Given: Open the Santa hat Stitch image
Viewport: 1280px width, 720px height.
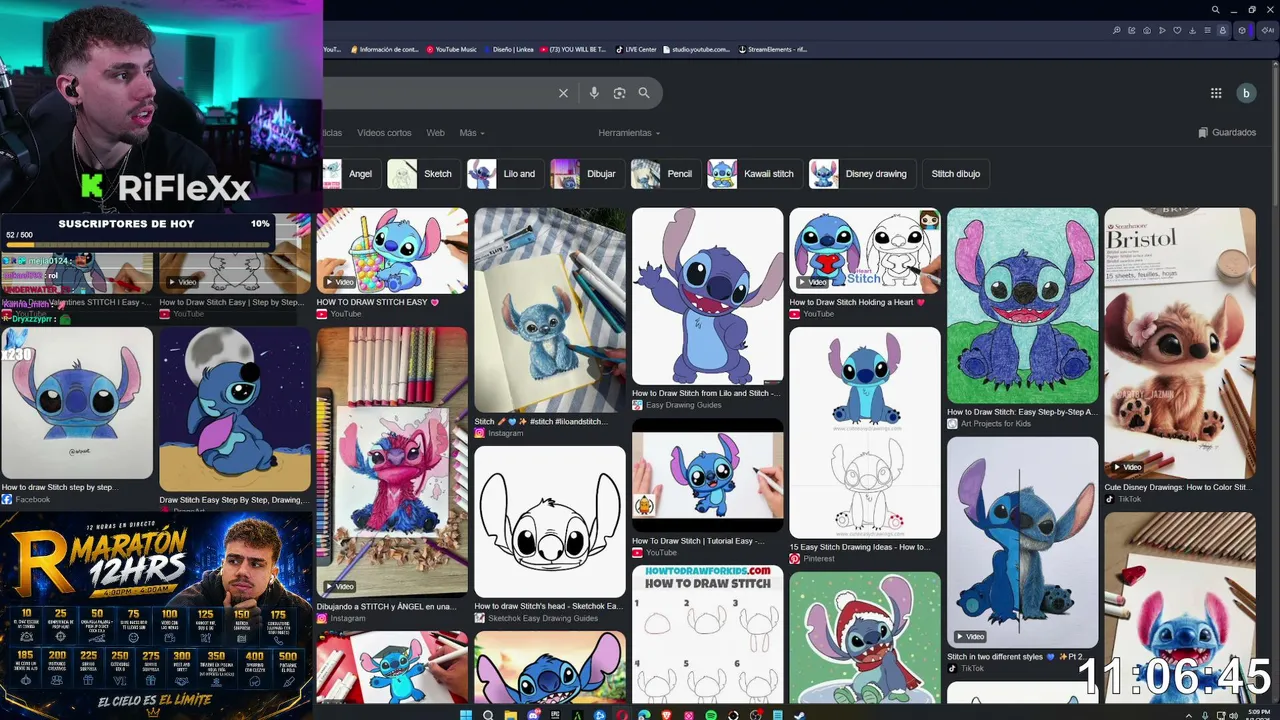Looking at the screenshot, I should tap(865, 637).
